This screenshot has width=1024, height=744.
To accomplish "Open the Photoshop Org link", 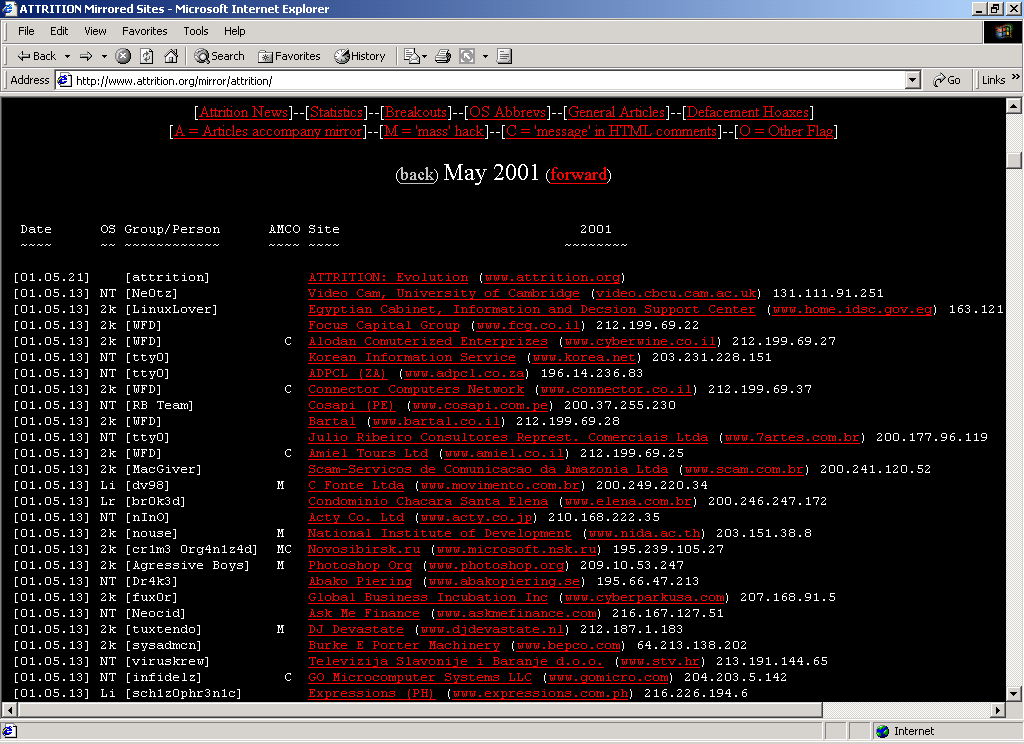I will (x=360, y=566).
